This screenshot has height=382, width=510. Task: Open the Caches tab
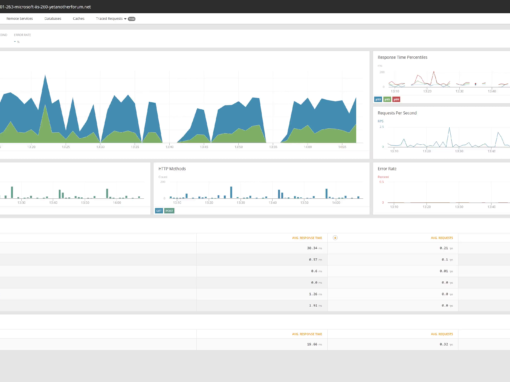[79, 19]
